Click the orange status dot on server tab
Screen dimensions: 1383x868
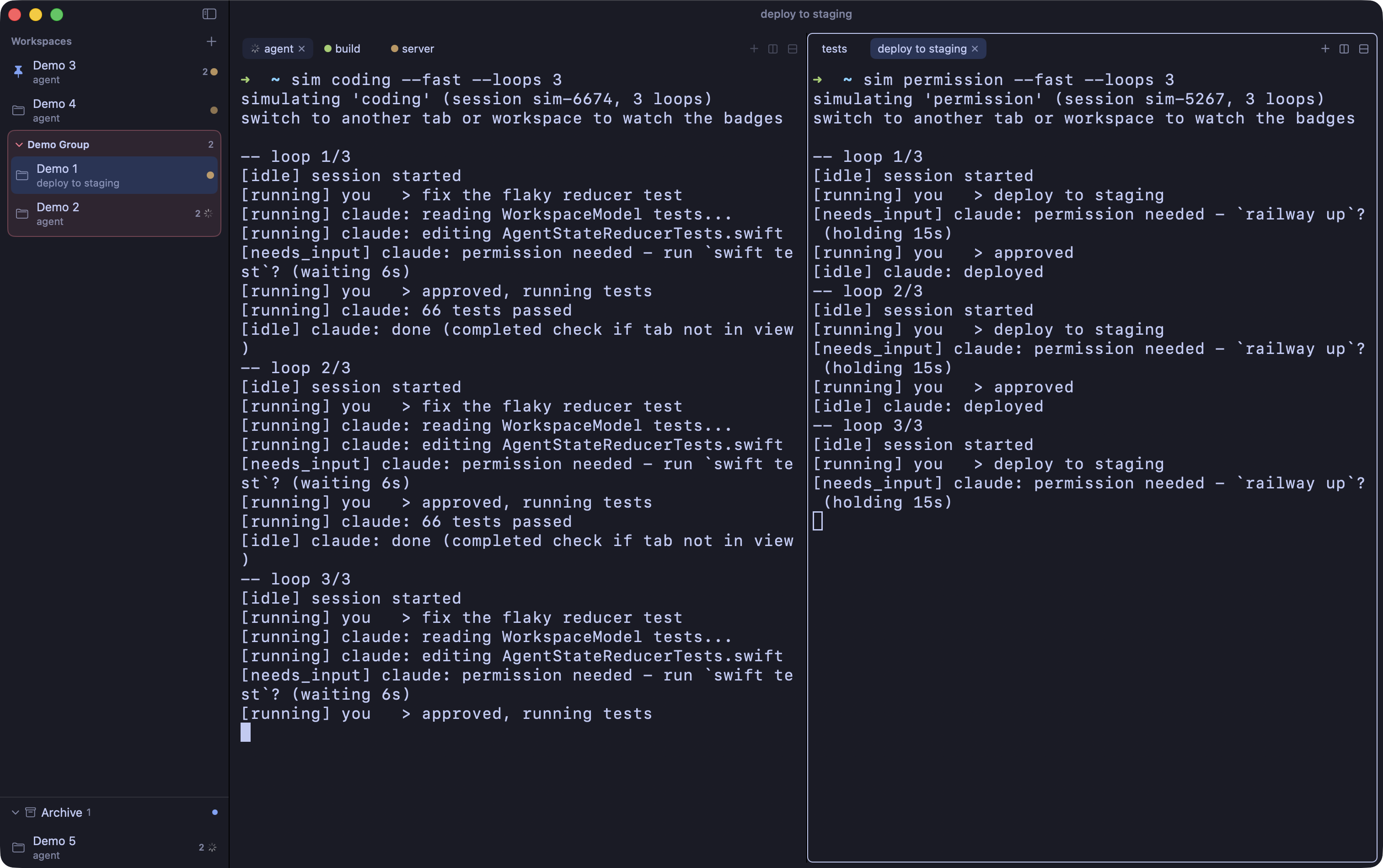tap(394, 49)
